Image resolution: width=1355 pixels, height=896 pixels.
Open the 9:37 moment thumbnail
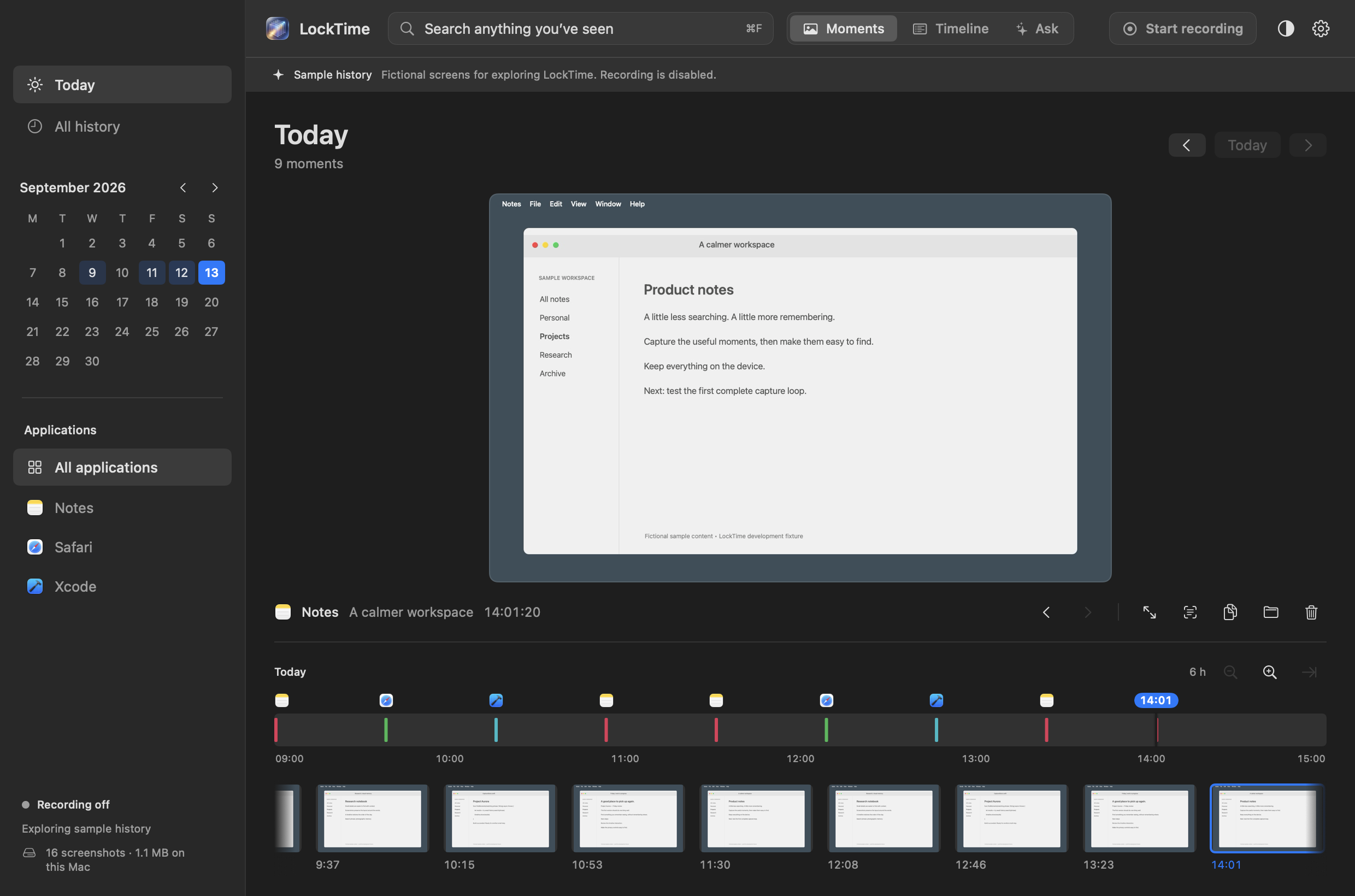pyautogui.click(x=372, y=818)
